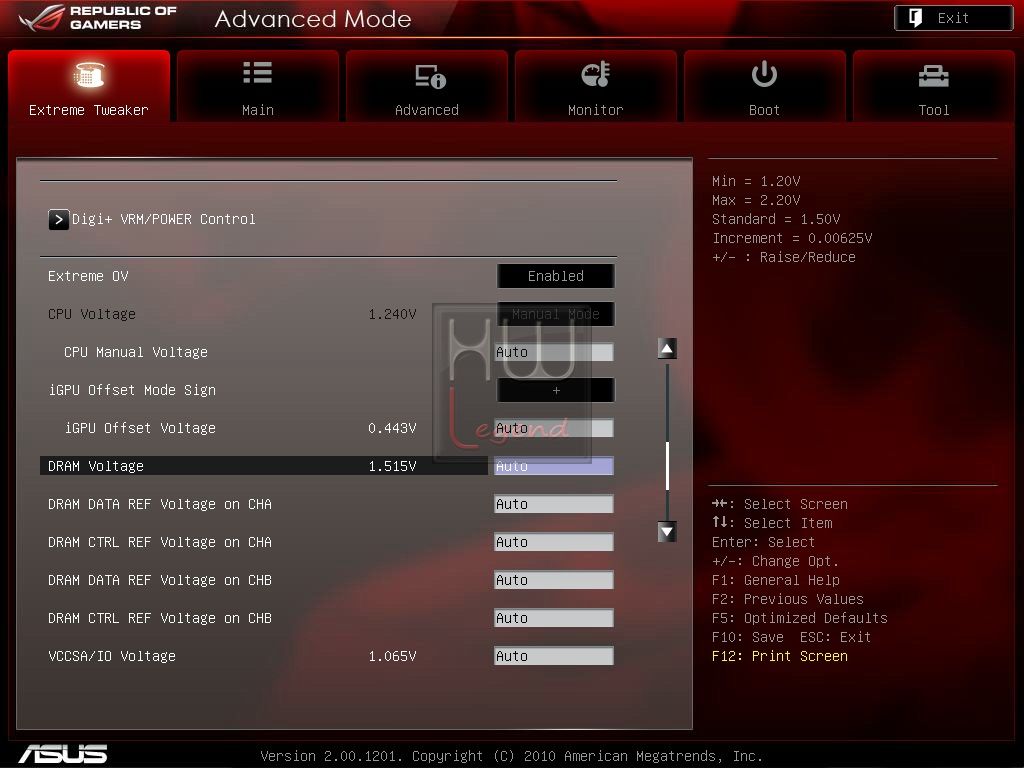
Task: Click the Republic of Gamers logo
Action: click(98, 18)
